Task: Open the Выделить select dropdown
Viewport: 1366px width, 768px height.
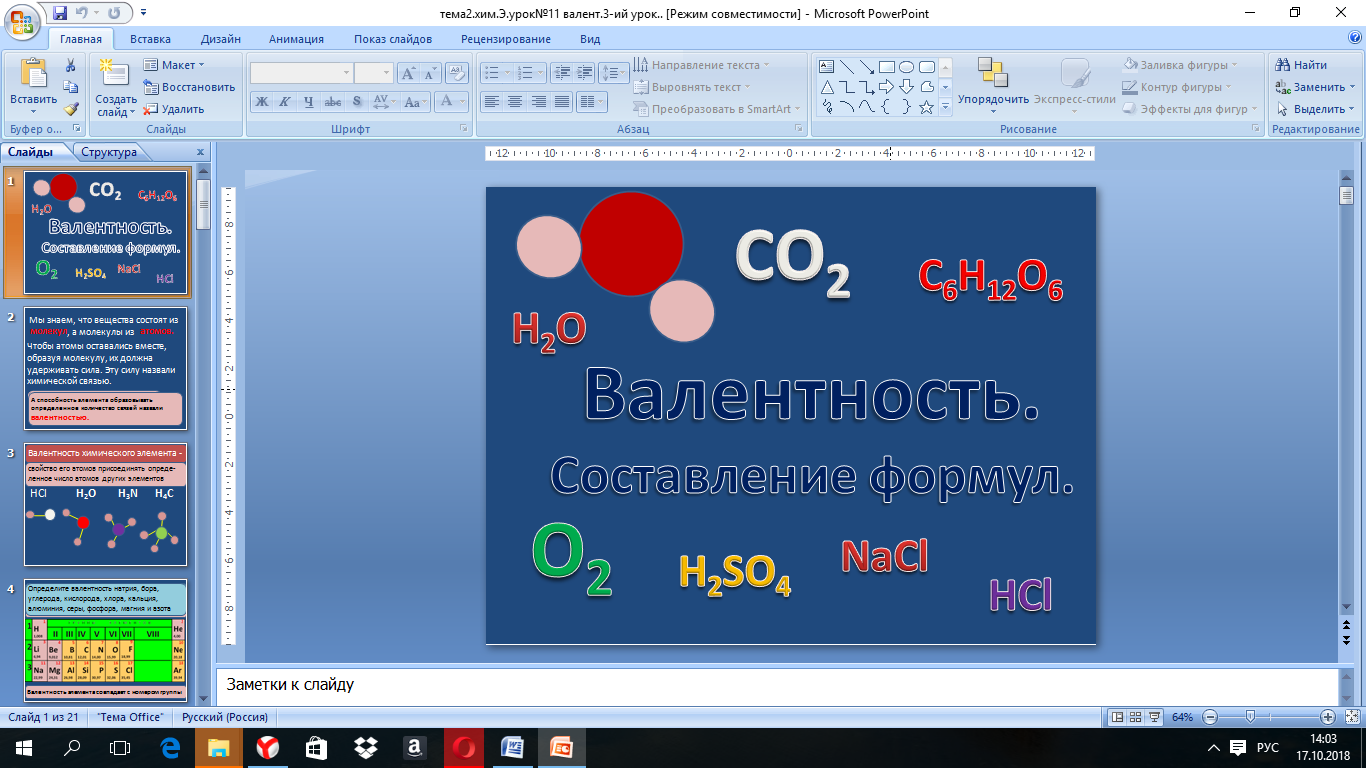Action: tap(1315, 109)
